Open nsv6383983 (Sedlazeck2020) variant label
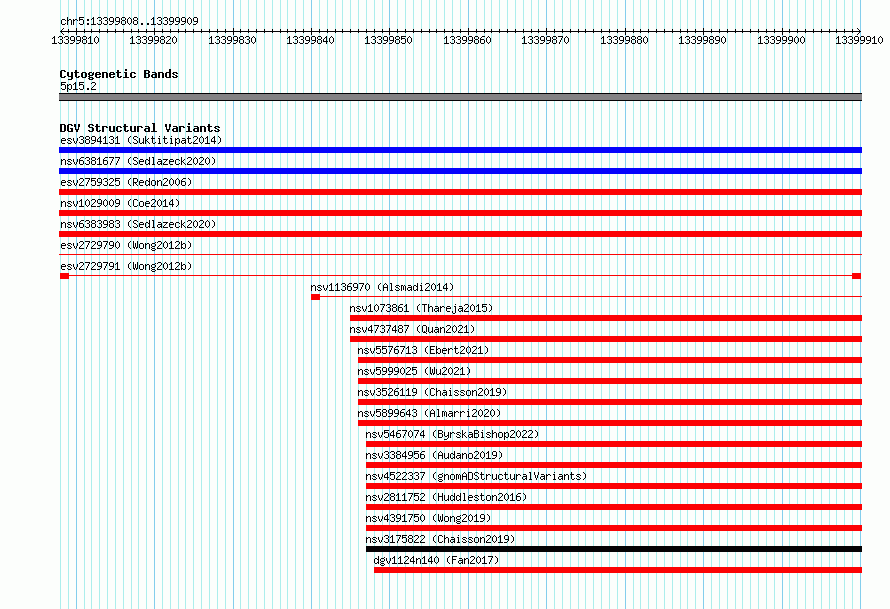Image resolution: width=890 pixels, height=609 pixels. tap(138, 224)
